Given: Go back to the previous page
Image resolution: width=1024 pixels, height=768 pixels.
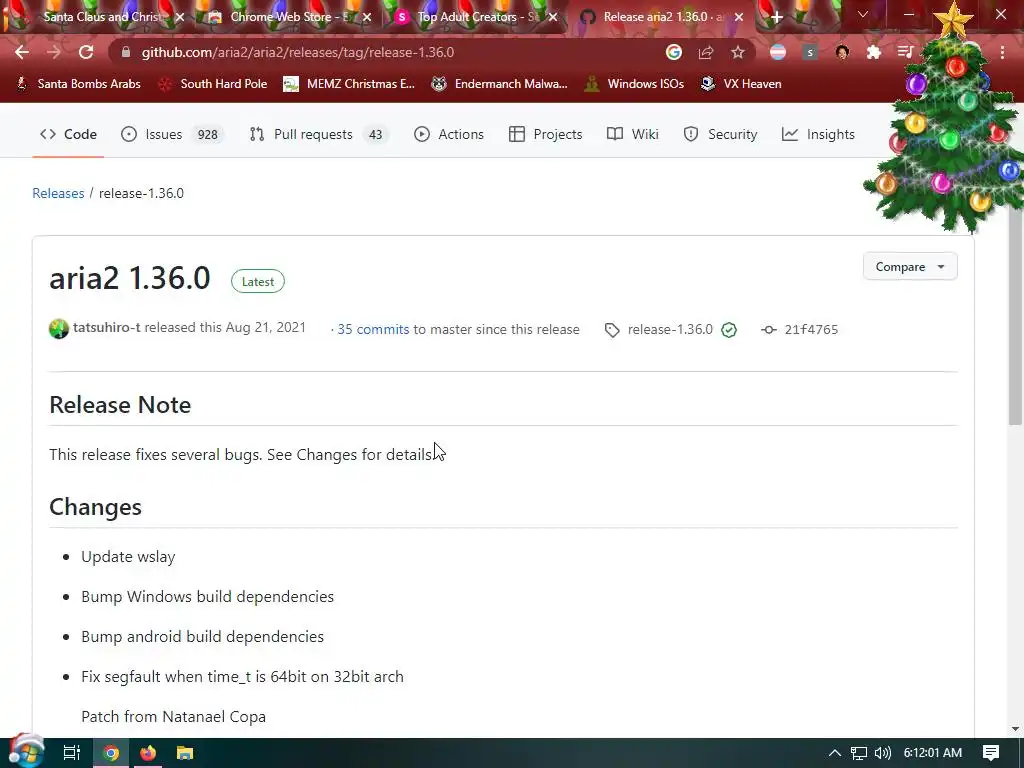Looking at the screenshot, I should 22,52.
